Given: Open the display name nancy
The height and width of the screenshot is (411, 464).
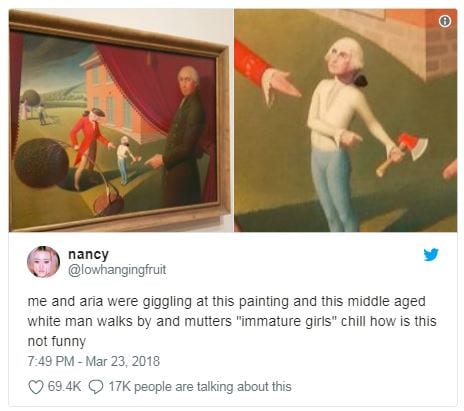Looking at the screenshot, I should pos(88,254).
